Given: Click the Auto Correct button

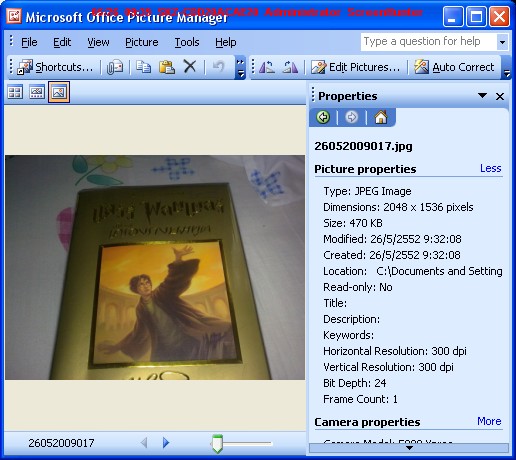Looking at the screenshot, I should tap(454, 67).
